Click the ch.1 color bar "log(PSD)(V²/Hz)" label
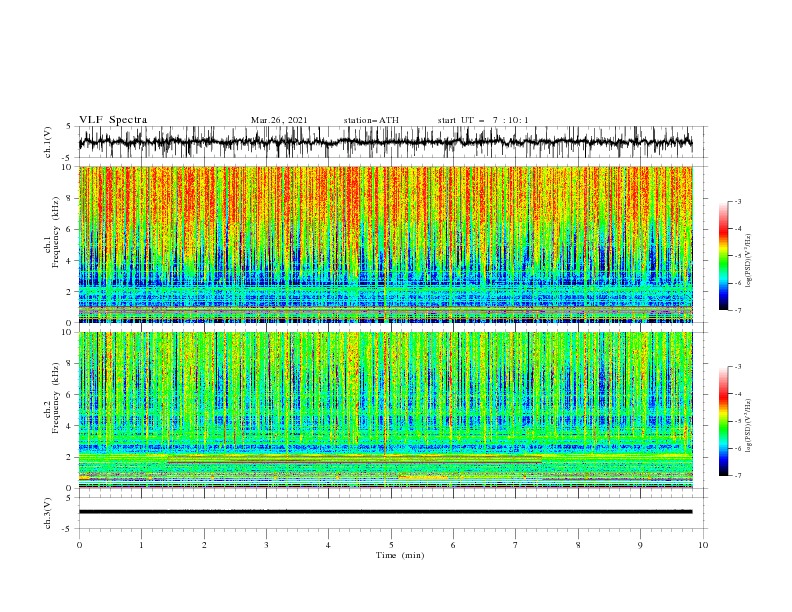792x612 pixels. coord(748,261)
